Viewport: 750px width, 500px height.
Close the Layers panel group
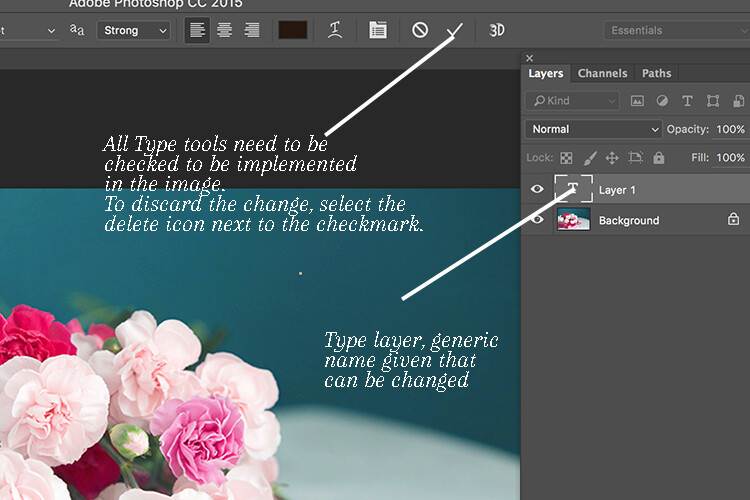coord(529,58)
